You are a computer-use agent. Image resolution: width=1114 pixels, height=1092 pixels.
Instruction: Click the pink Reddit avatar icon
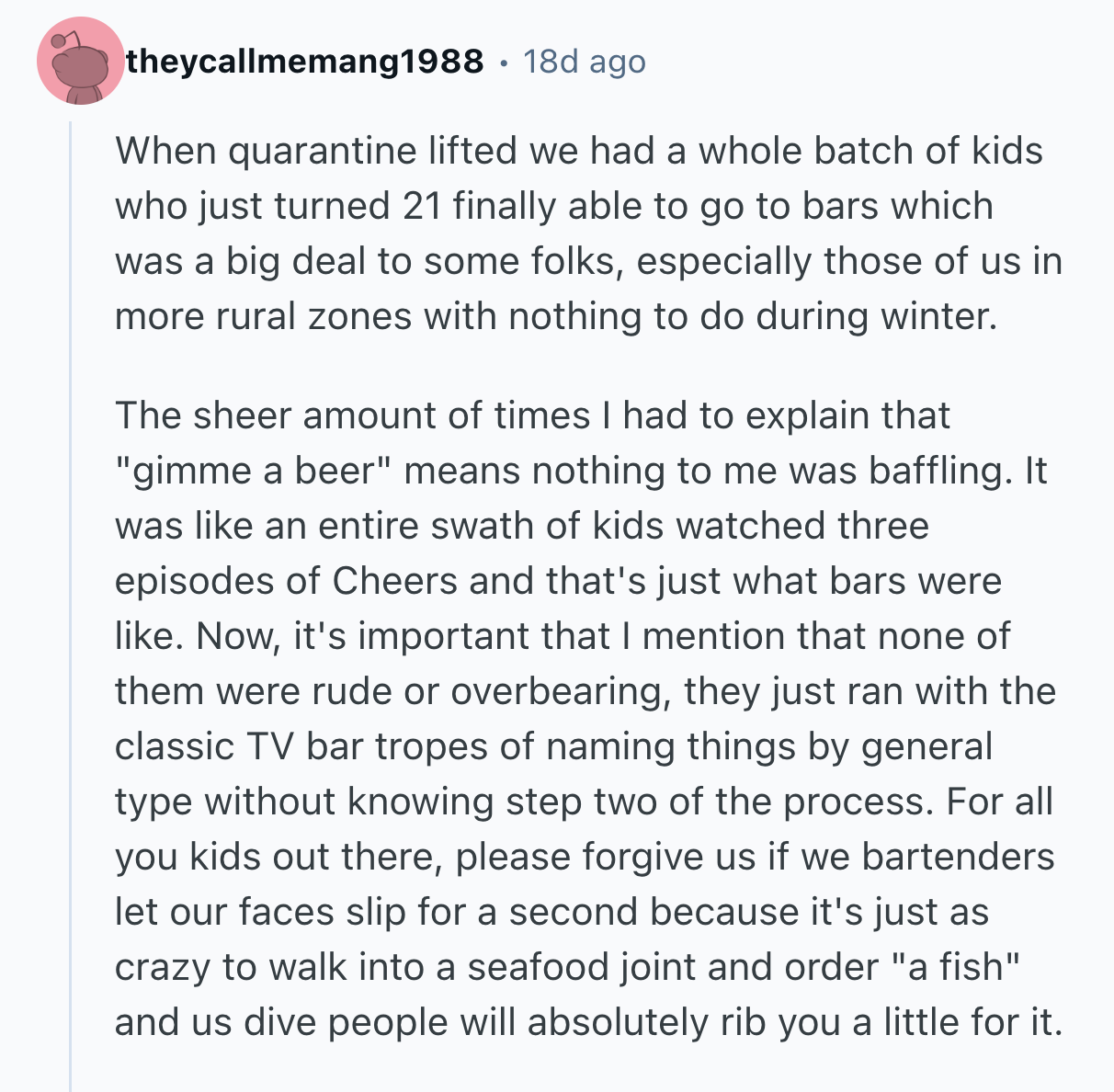coord(80,62)
